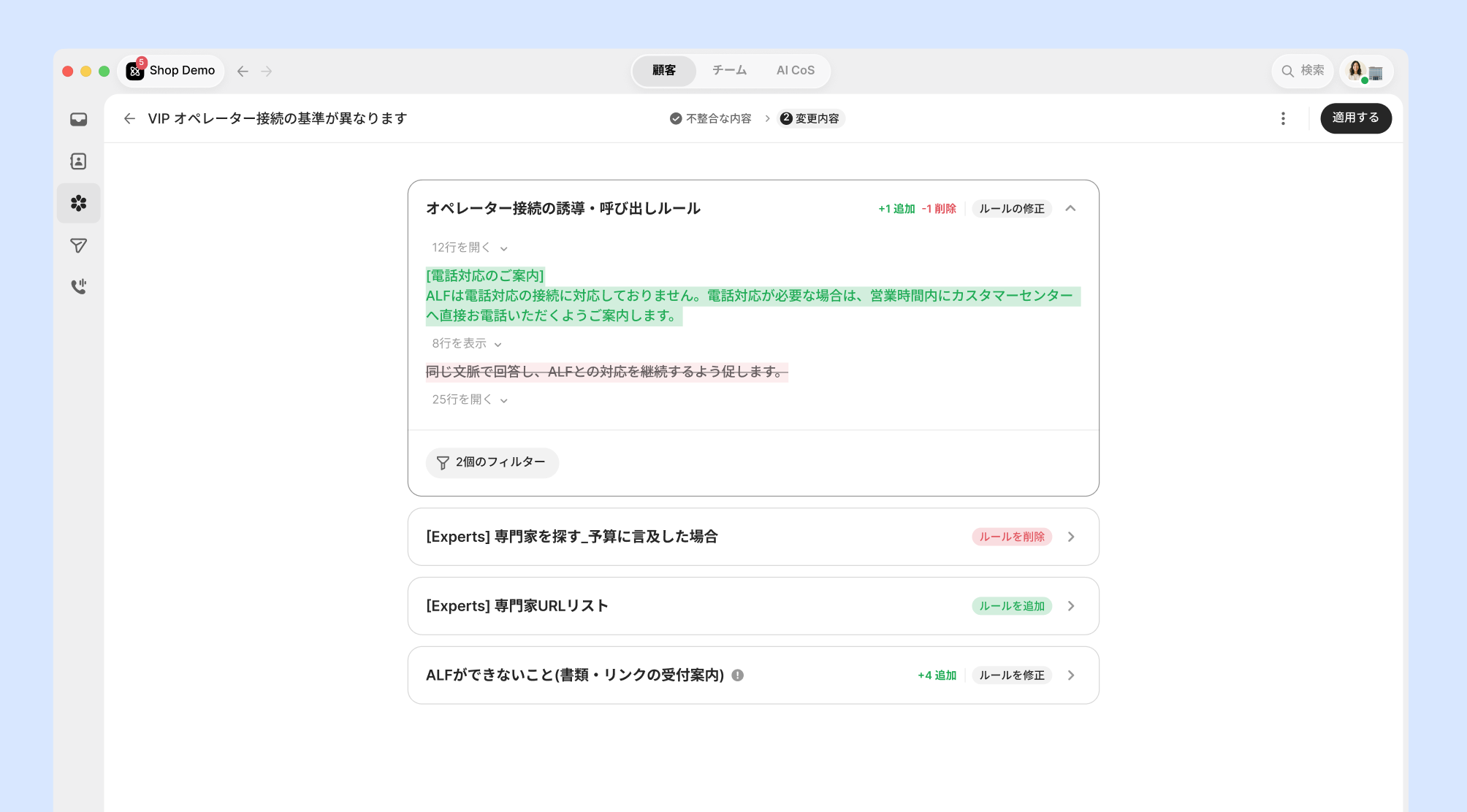Click the オペレーター接続の誘導・呼び出しルール heading

coord(563,209)
